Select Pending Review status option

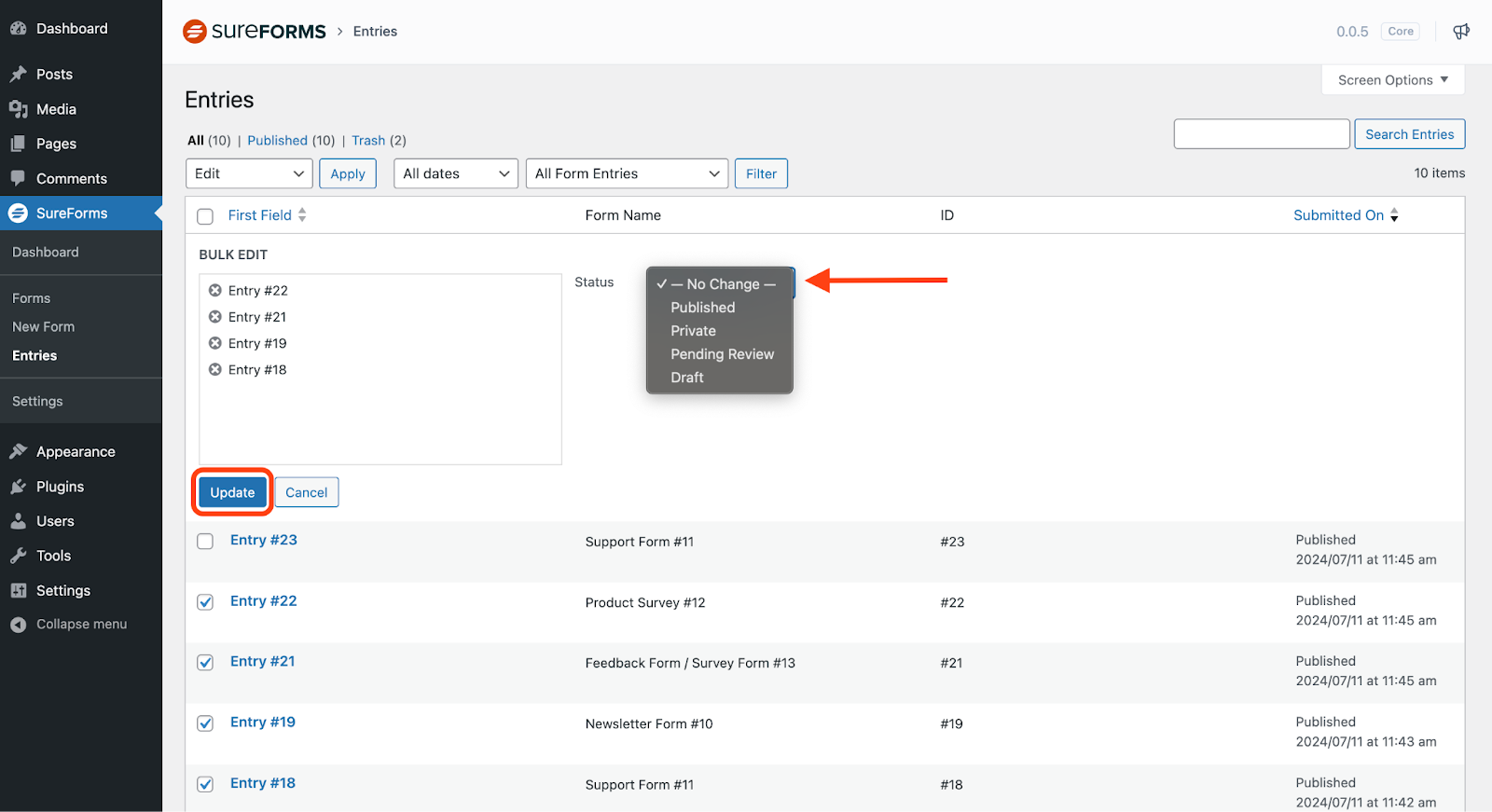click(720, 354)
